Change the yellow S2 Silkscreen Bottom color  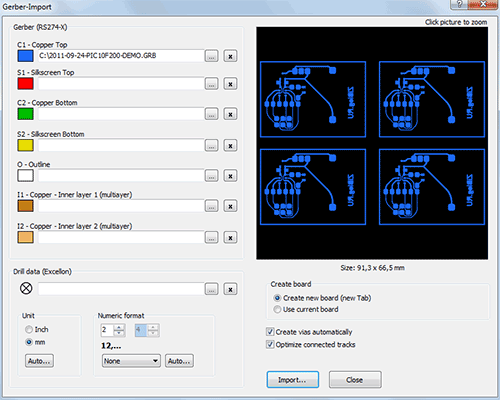tap(25, 145)
